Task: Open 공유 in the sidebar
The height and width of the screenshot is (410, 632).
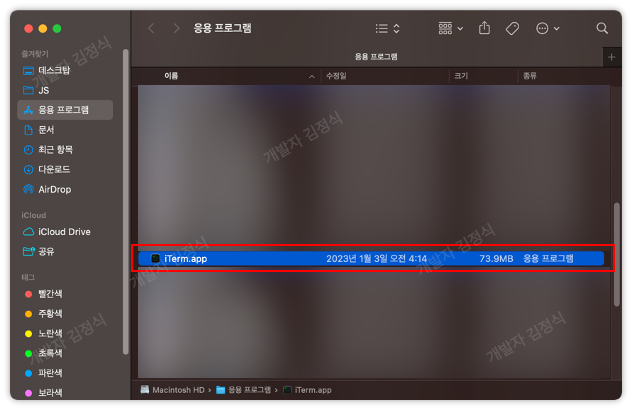Action: pyautogui.click(x=65, y=252)
